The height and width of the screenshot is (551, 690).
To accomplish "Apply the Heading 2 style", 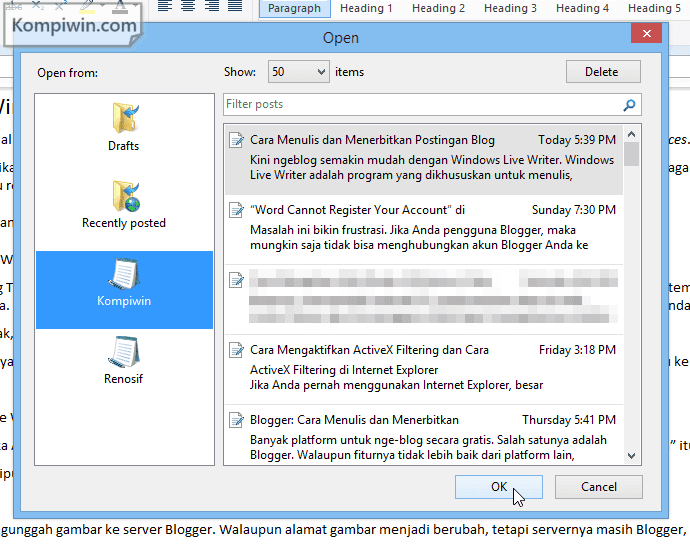I will 438,8.
